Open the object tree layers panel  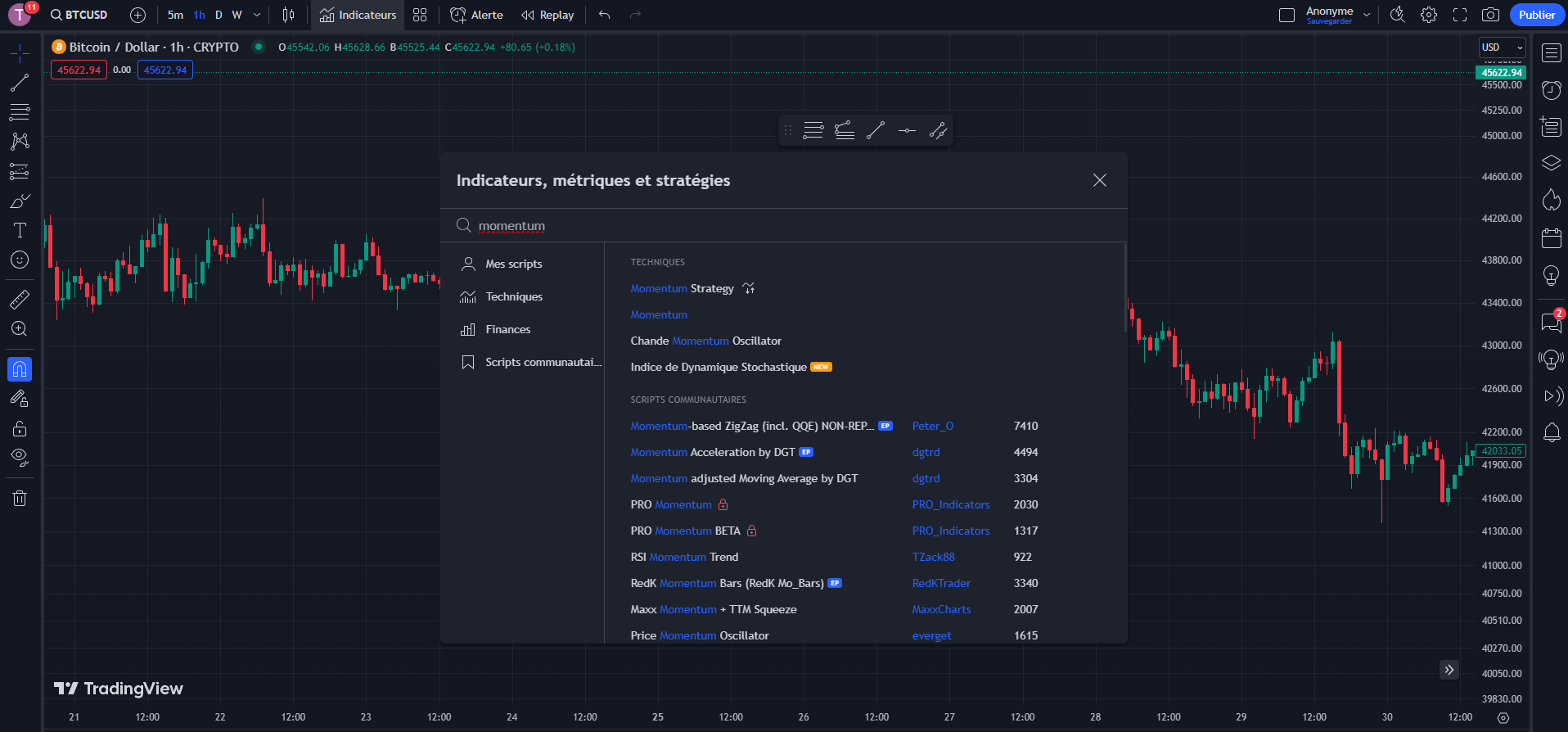click(1551, 163)
